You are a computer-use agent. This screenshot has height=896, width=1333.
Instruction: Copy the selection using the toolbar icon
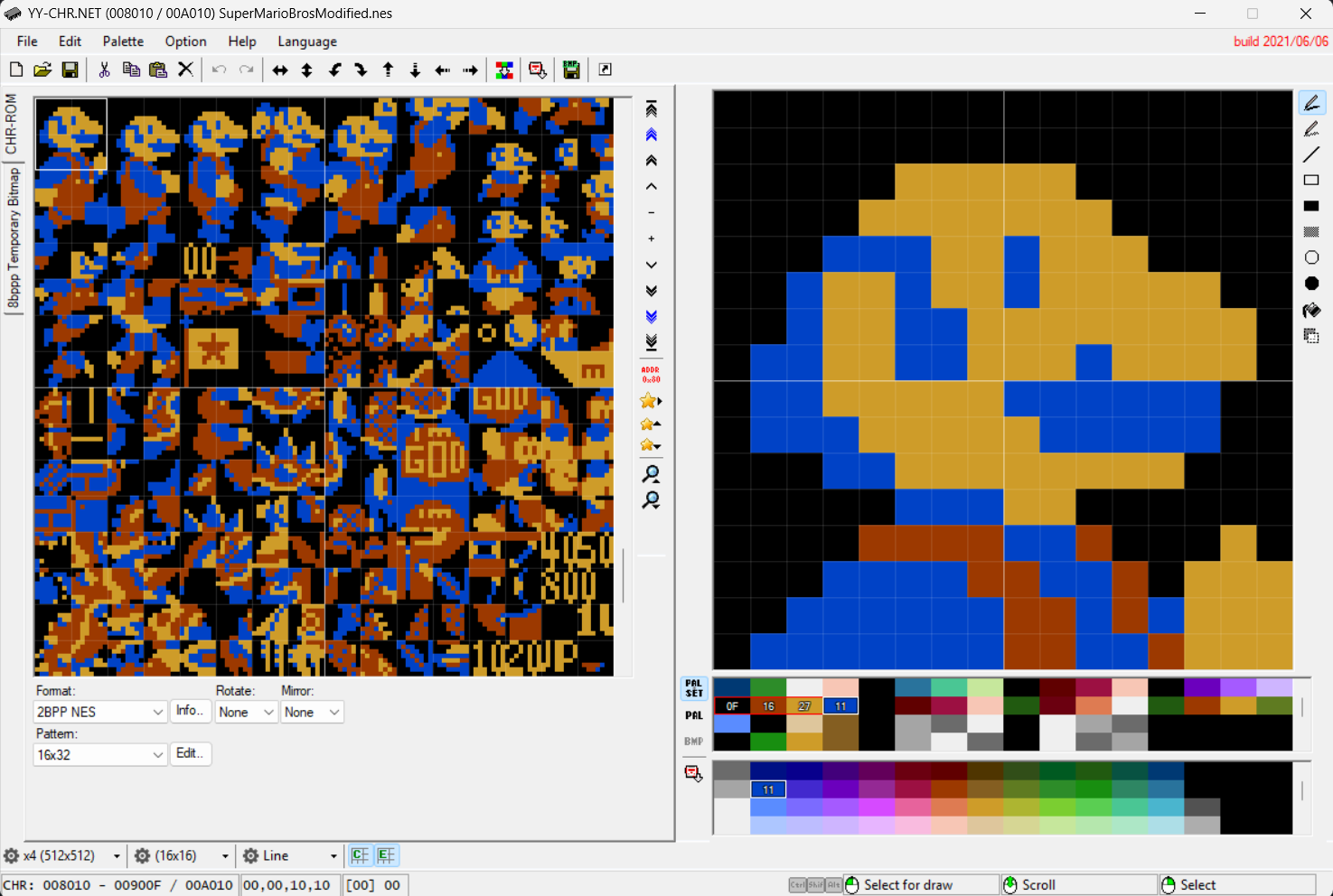click(x=131, y=70)
